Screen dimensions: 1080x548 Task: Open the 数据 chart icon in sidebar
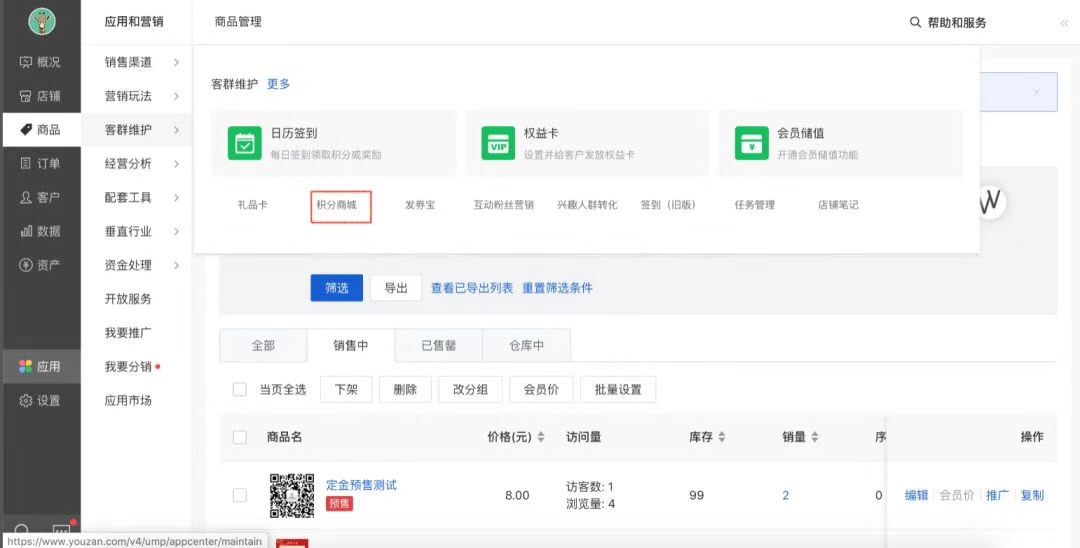pos(26,231)
